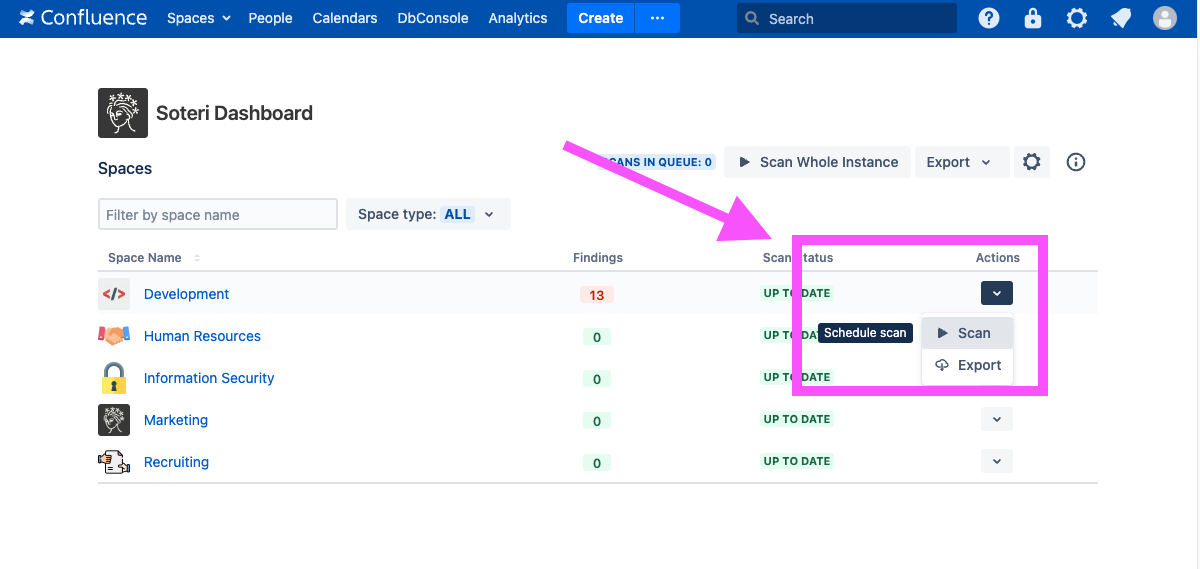Image resolution: width=1200 pixels, height=569 pixels.
Task: Click the info circle icon
Action: click(x=1076, y=162)
